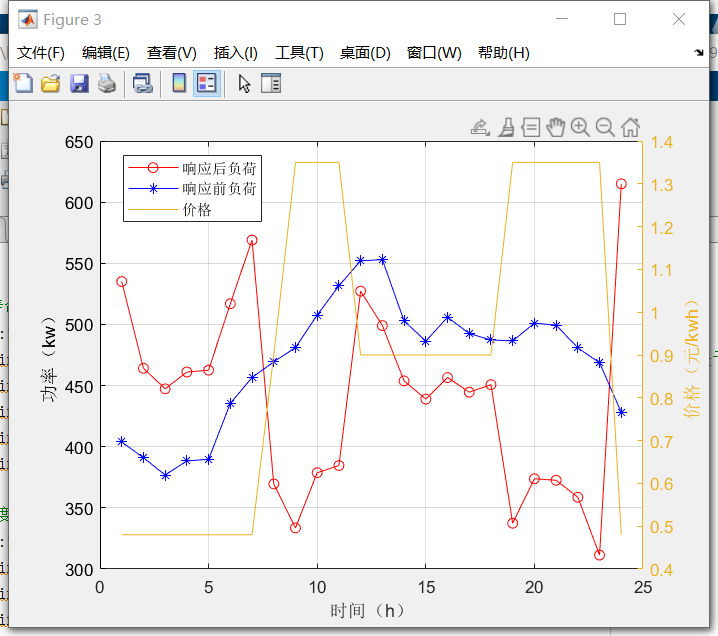
Task: Click the x-axis tick label 25
Action: 643,587
